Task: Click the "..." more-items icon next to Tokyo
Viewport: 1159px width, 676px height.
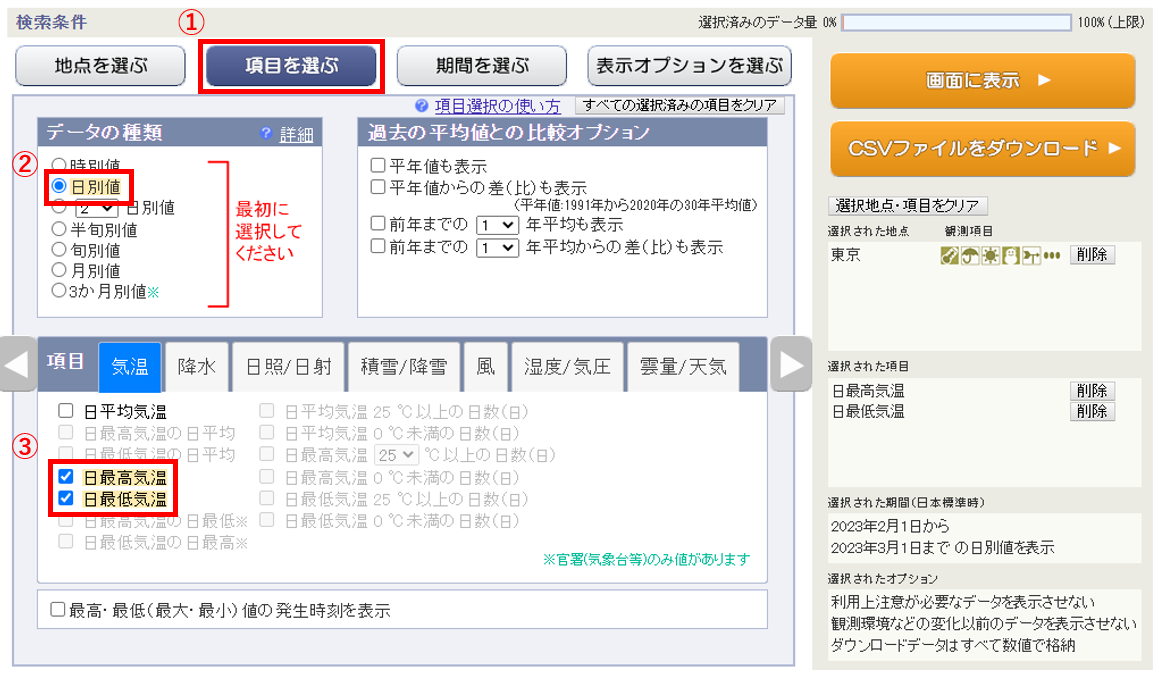Action: (1051, 254)
